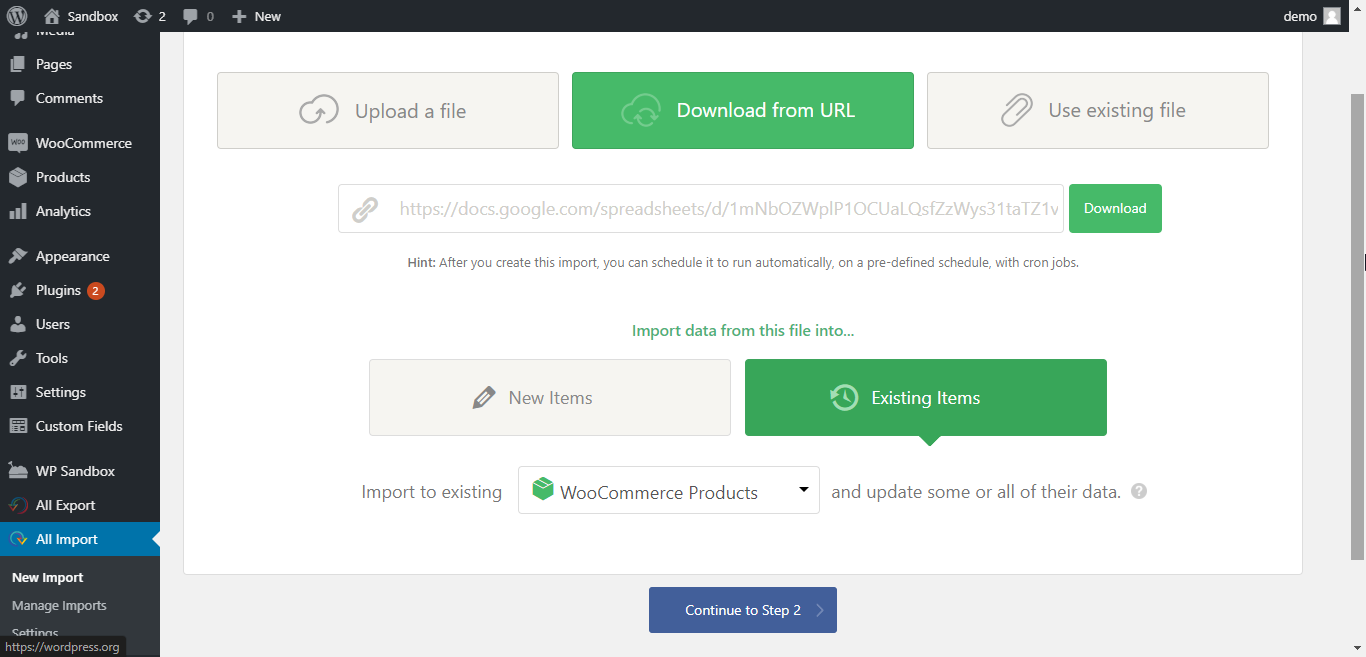Click the Custom Fields icon
Viewport: 1366px width, 657px height.
coord(18,426)
